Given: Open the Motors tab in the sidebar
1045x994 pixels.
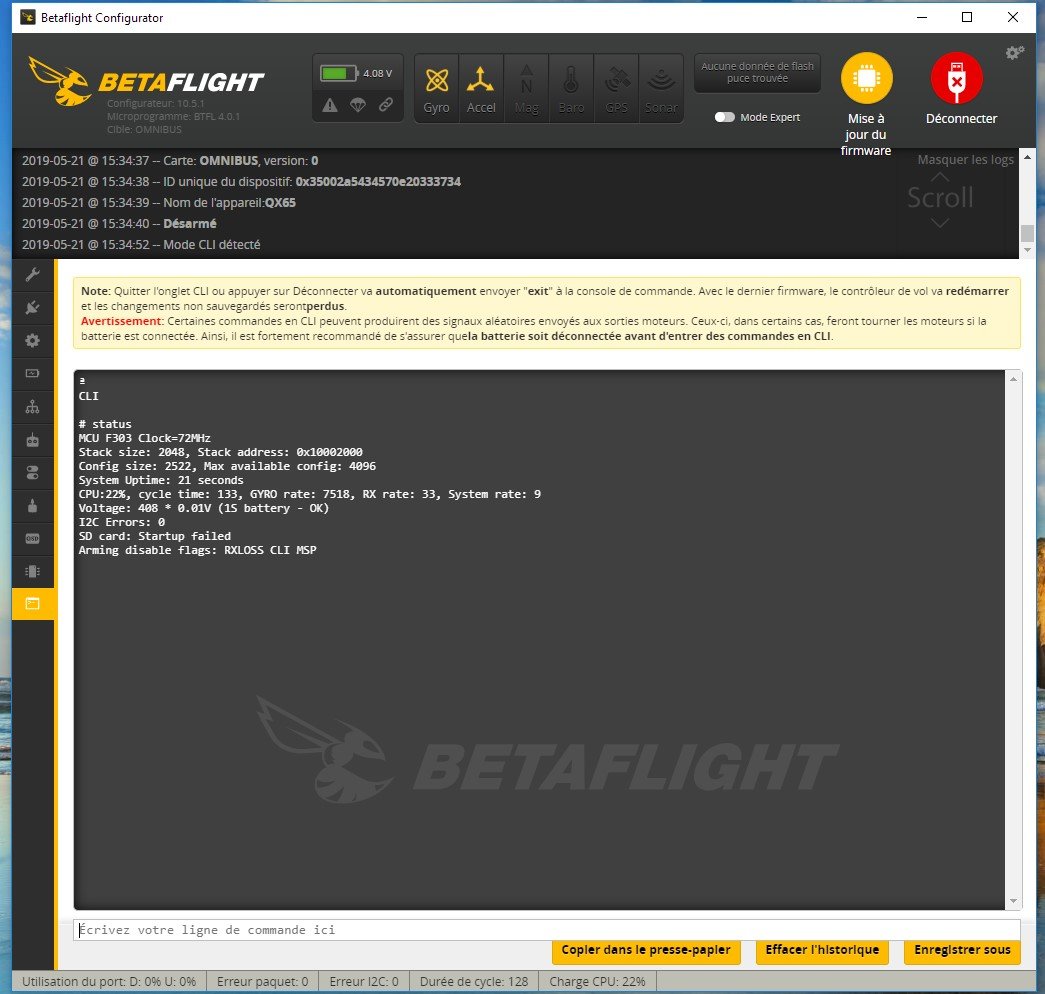Looking at the screenshot, I should (x=32, y=505).
